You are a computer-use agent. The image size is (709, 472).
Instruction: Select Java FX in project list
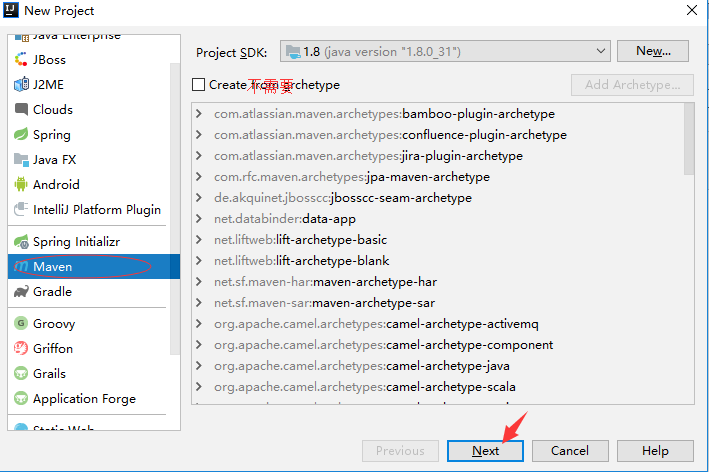coord(89,160)
